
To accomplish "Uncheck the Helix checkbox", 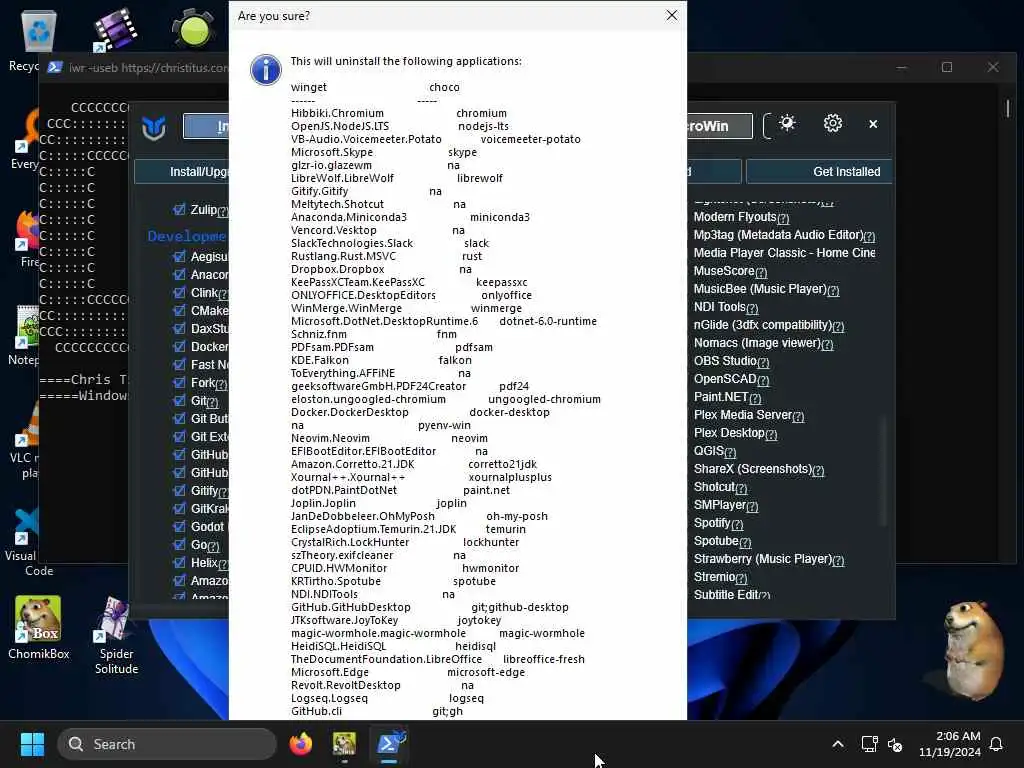I will pos(180,562).
